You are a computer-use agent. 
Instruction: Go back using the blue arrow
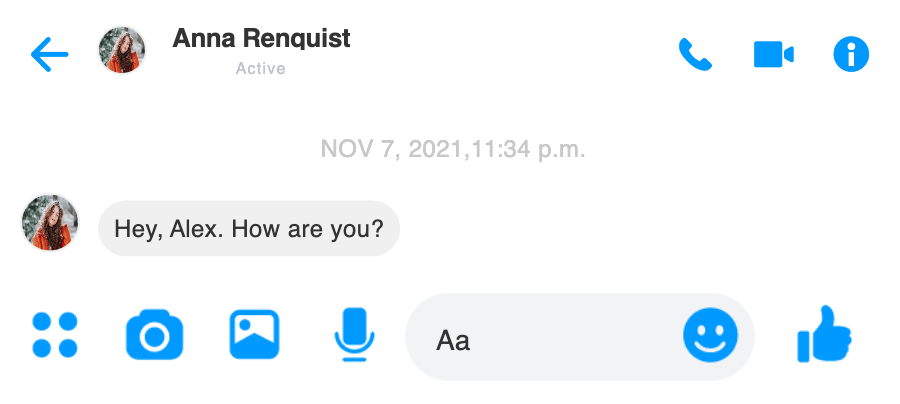(x=49, y=55)
